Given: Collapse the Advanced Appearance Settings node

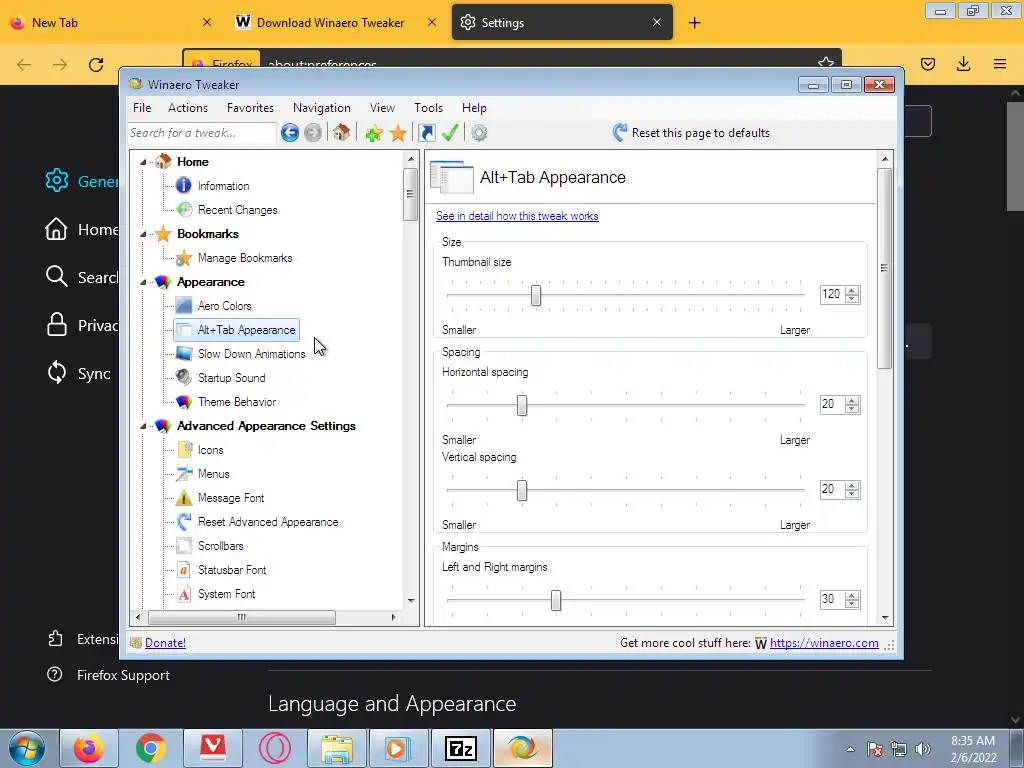Looking at the screenshot, I should point(143,426).
